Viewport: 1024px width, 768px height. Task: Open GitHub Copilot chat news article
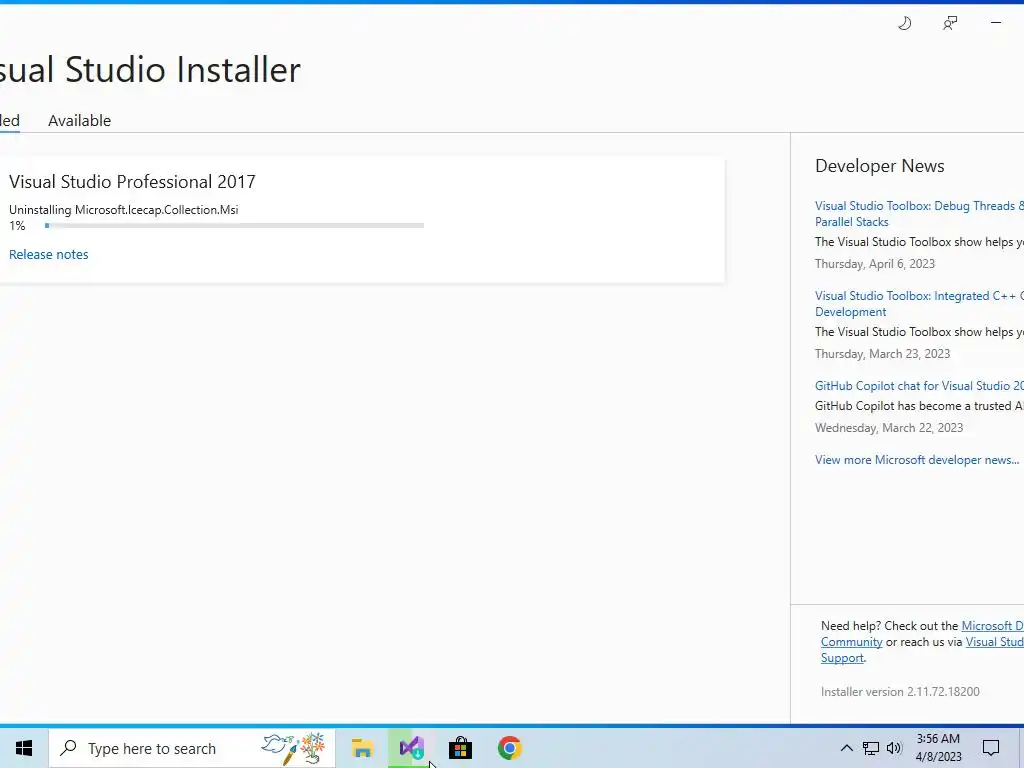[x=919, y=386]
